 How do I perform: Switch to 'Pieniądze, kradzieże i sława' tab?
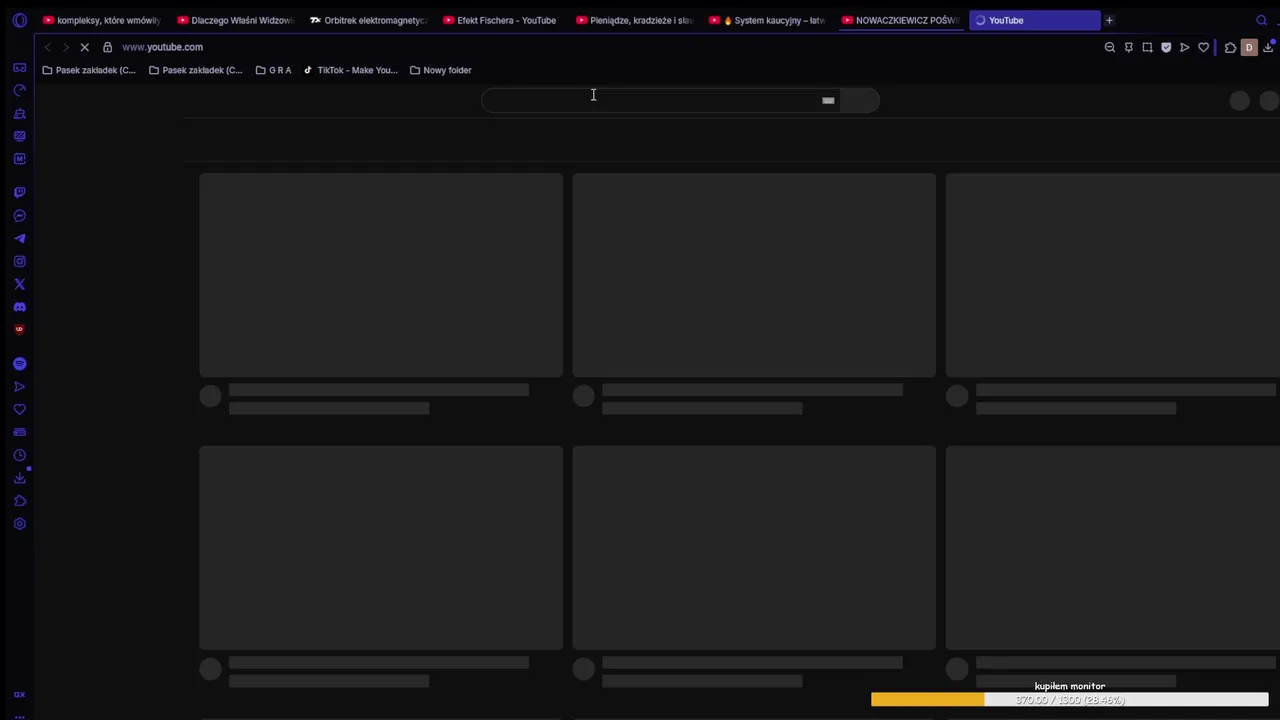click(x=634, y=20)
